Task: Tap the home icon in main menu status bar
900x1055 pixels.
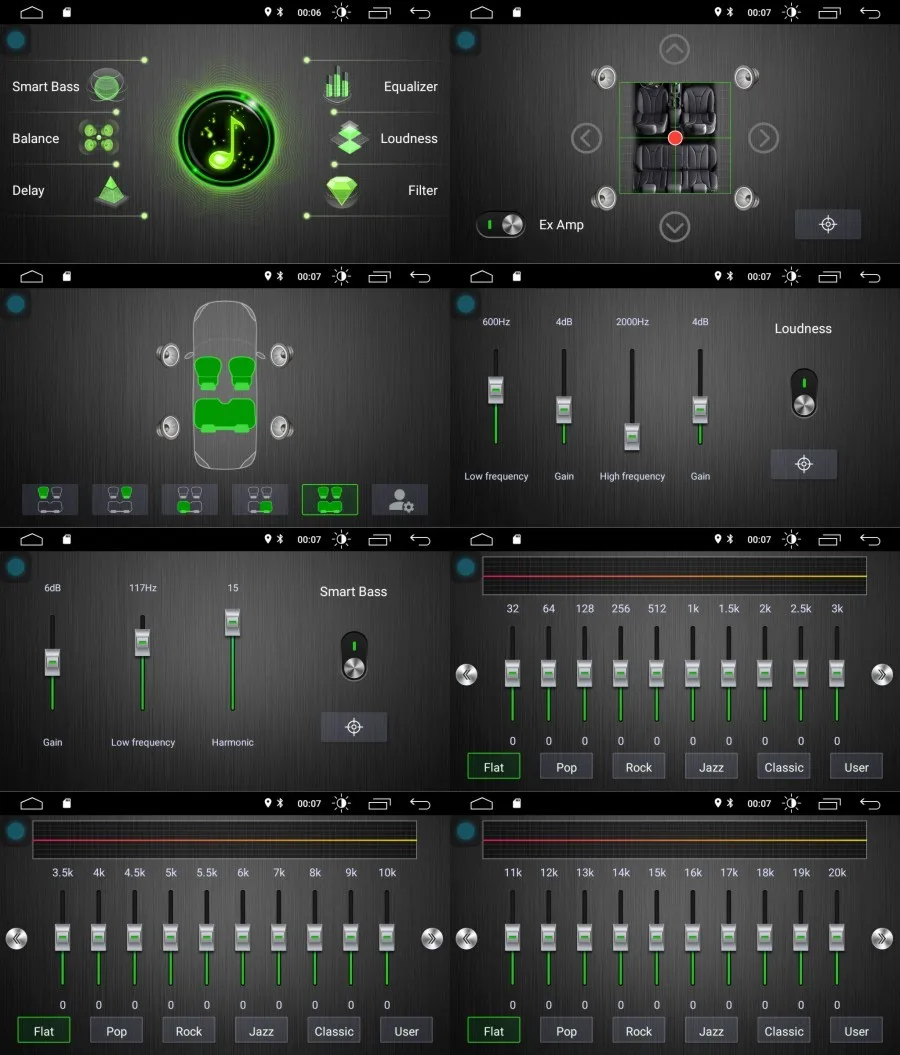Action: [32, 12]
